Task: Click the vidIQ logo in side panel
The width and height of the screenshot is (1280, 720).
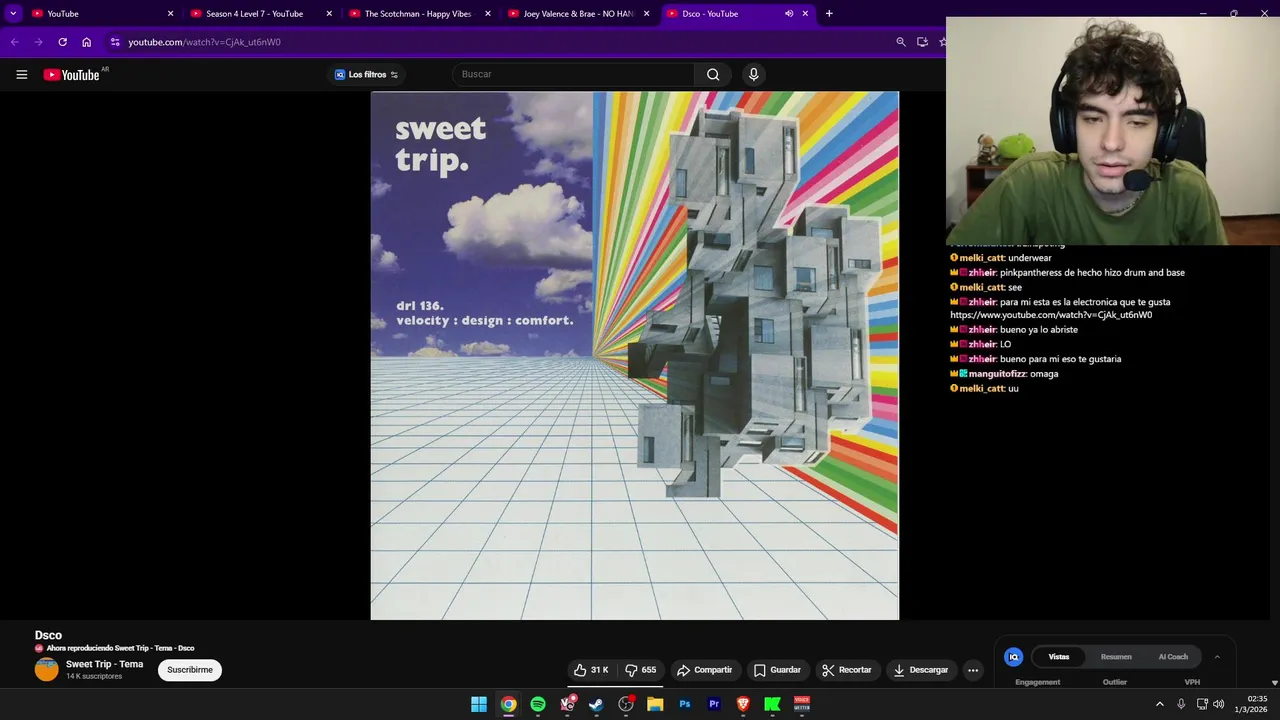Action: click(x=1013, y=657)
